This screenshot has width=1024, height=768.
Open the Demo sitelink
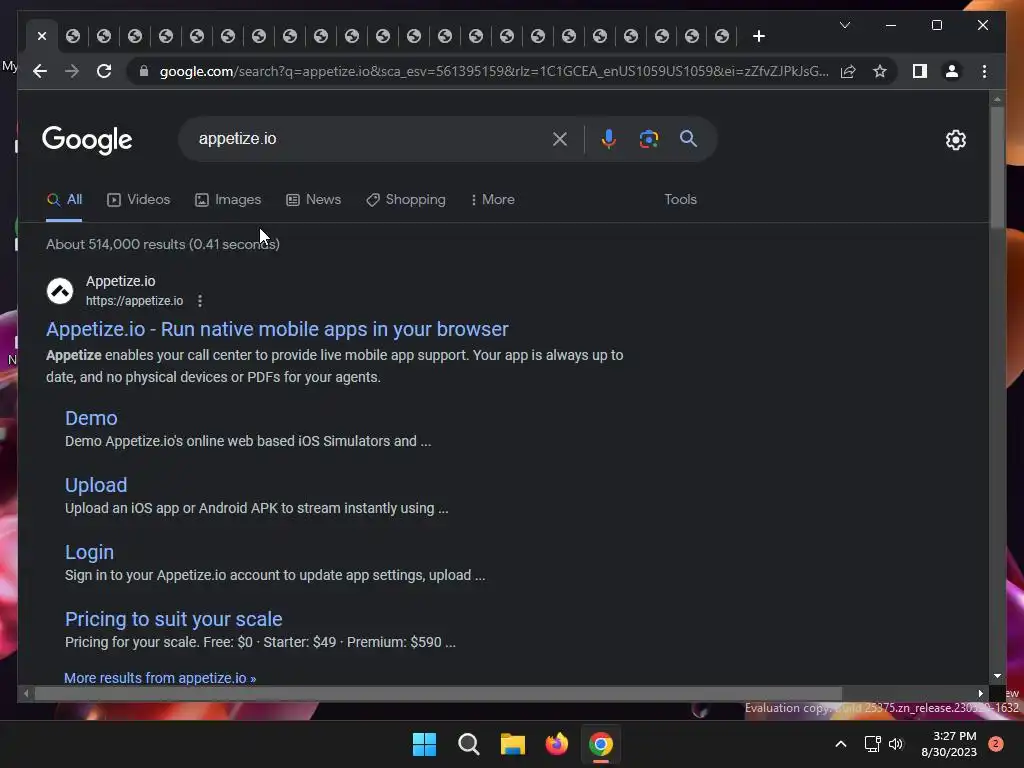click(x=91, y=418)
